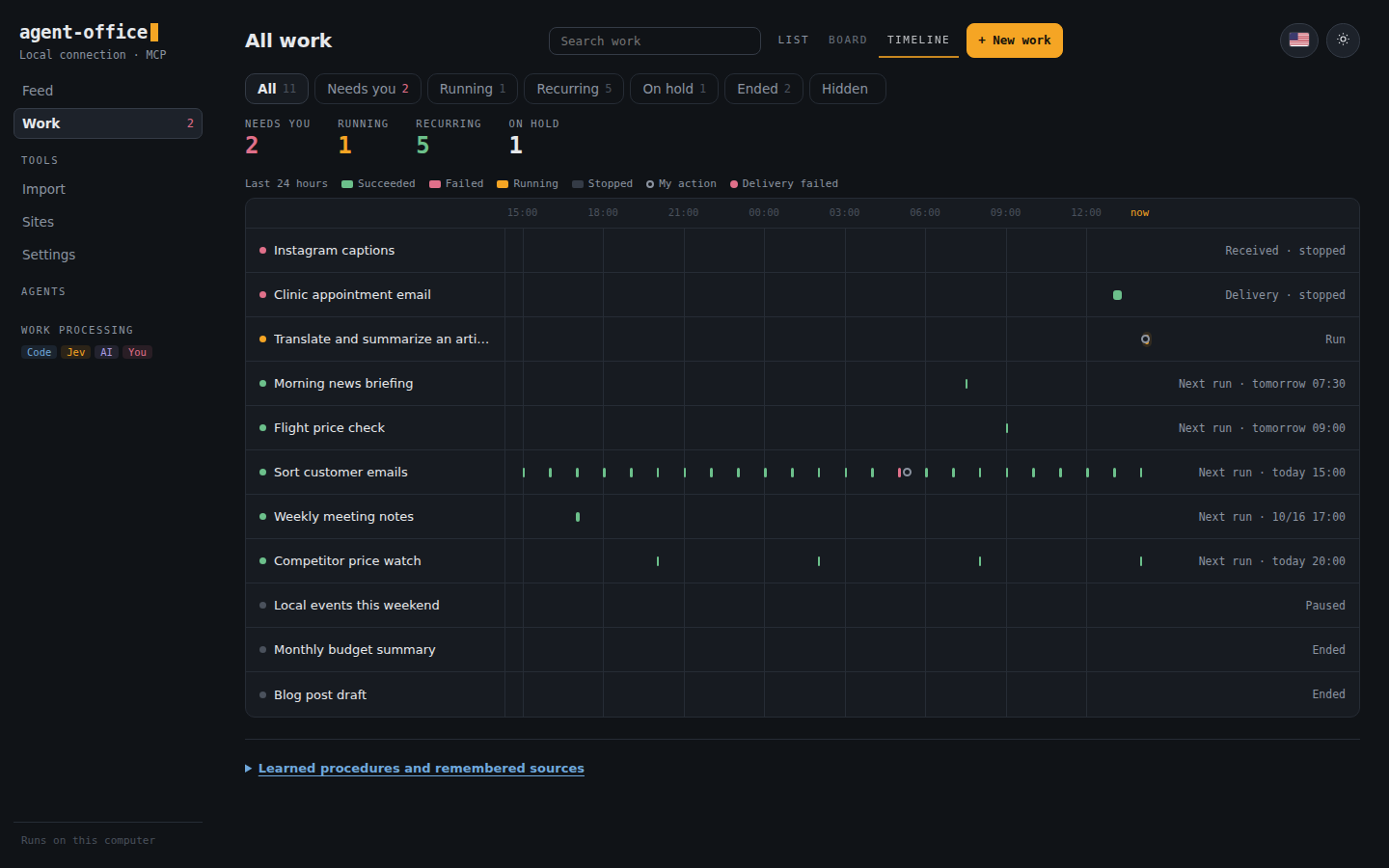Image resolution: width=1389 pixels, height=868 pixels.
Task: Switch to the Board view tab
Action: [848, 41]
